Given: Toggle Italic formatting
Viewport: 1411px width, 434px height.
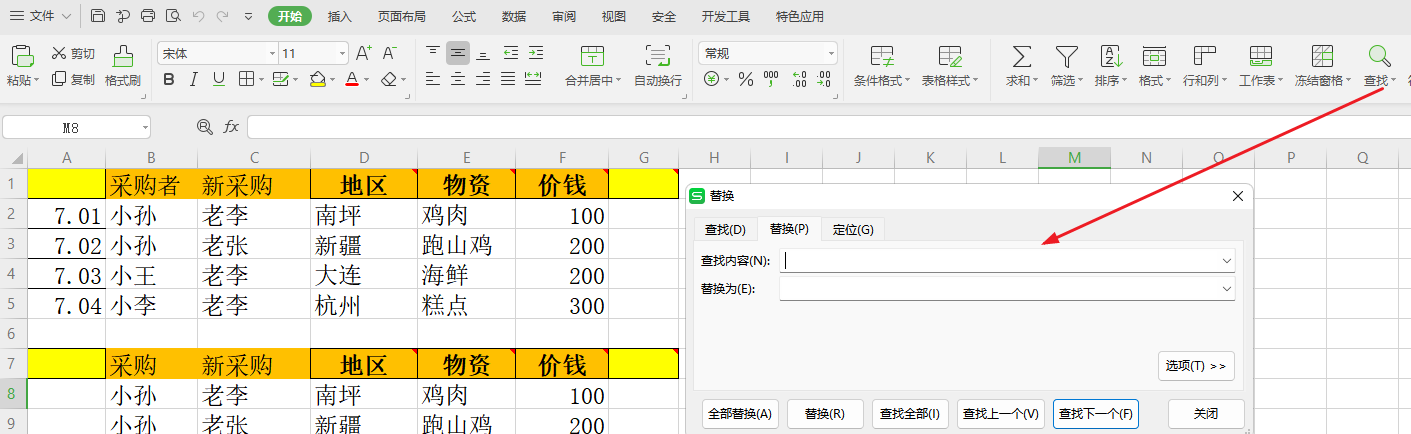Looking at the screenshot, I should (193, 79).
